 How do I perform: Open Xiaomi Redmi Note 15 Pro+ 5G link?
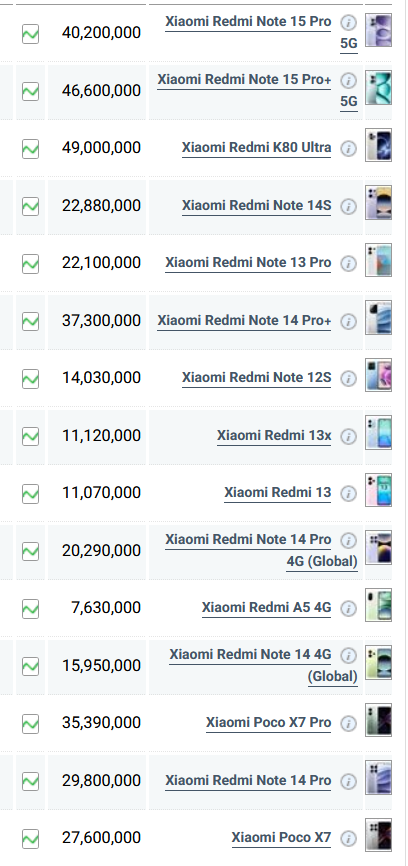tap(257, 90)
